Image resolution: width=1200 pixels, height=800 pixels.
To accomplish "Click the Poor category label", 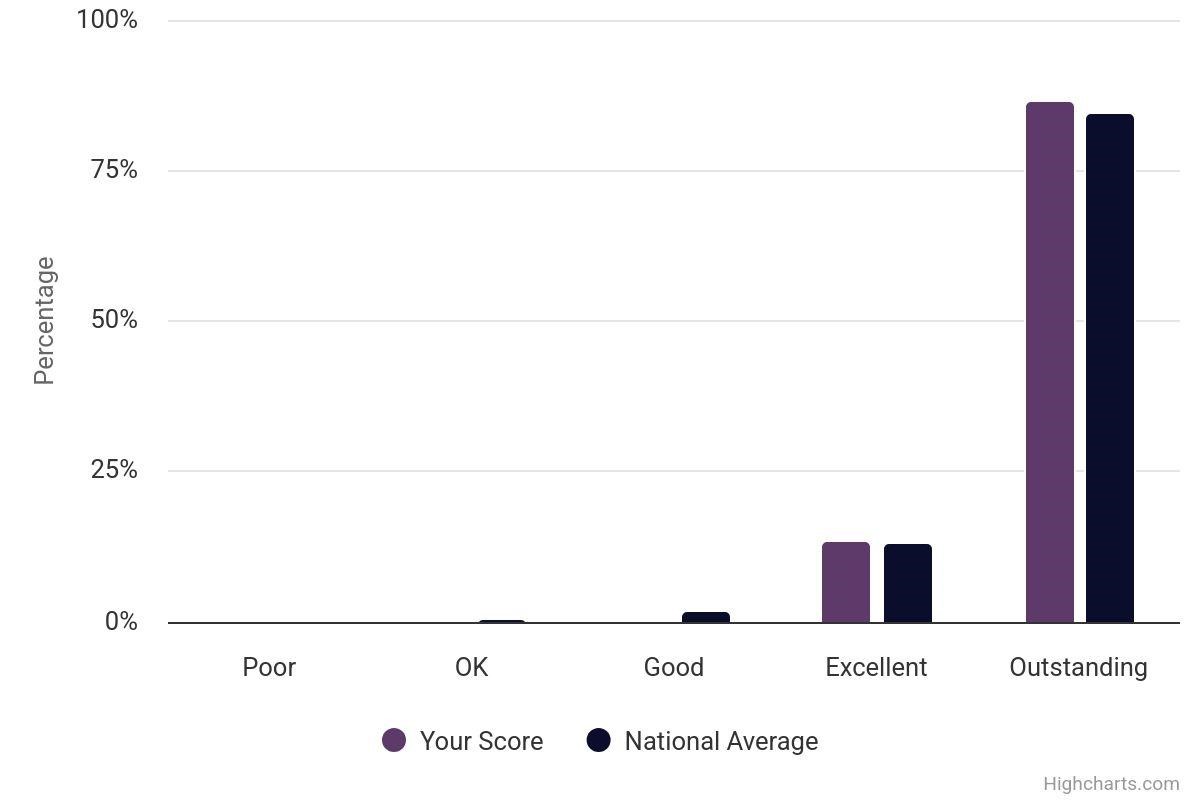I will coord(269,667).
